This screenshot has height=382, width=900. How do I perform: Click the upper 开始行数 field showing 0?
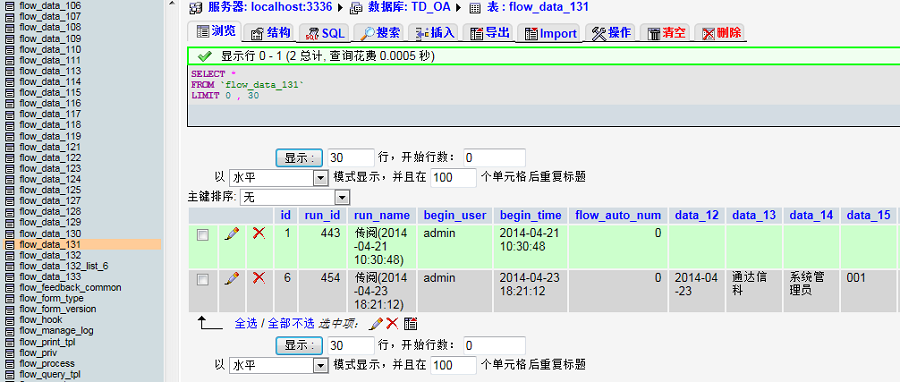point(494,158)
